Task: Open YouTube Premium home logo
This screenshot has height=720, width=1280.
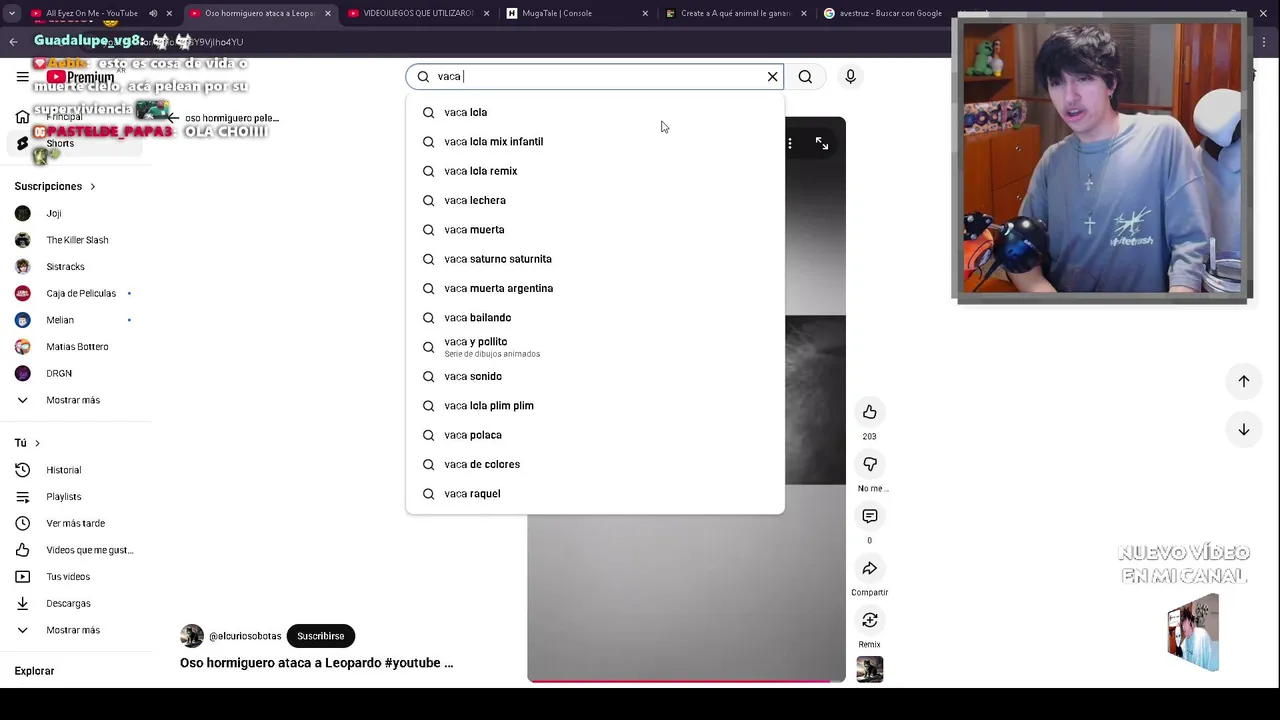Action: (80, 77)
